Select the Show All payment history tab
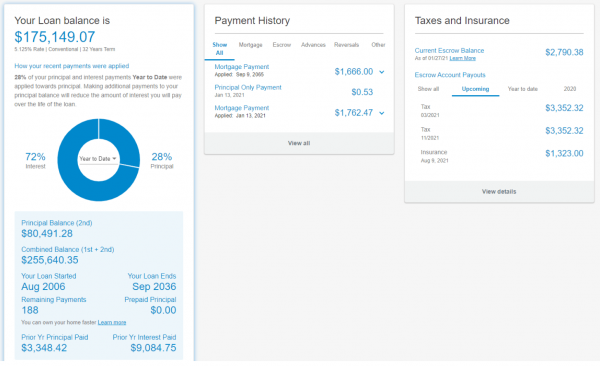600x366 pixels. point(220,49)
